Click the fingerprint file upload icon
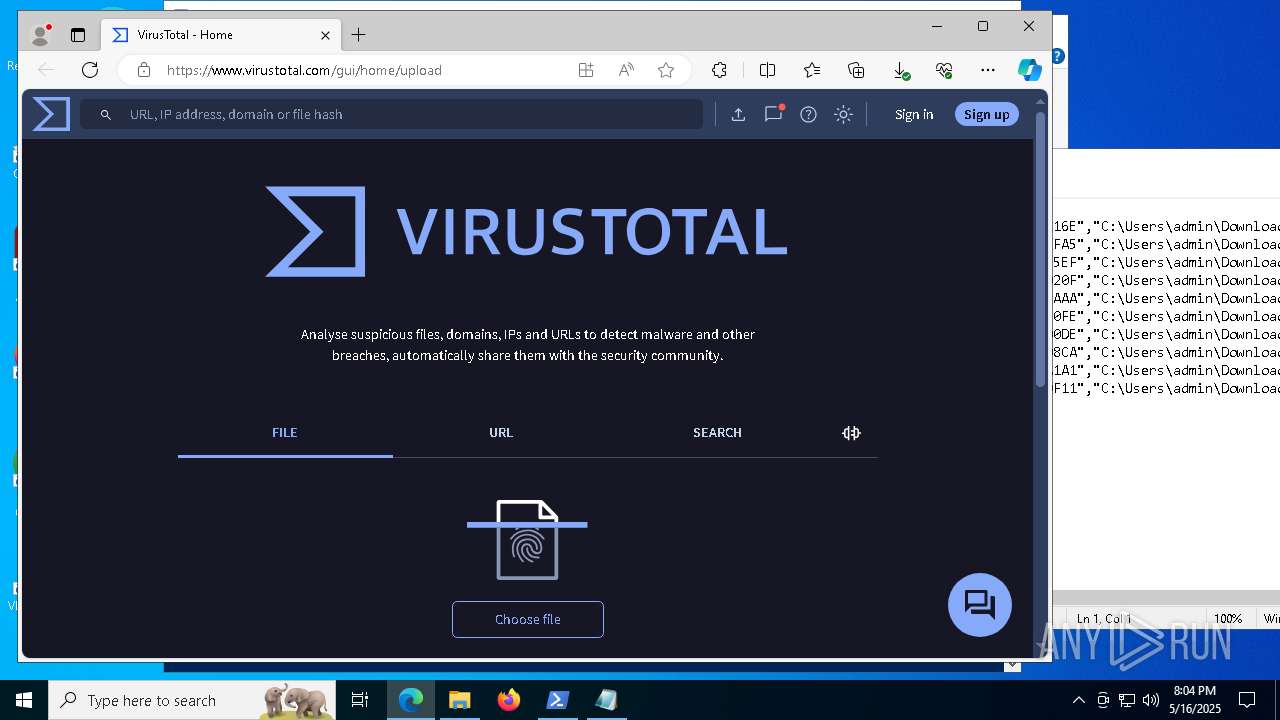The height and width of the screenshot is (720, 1280). 527,540
